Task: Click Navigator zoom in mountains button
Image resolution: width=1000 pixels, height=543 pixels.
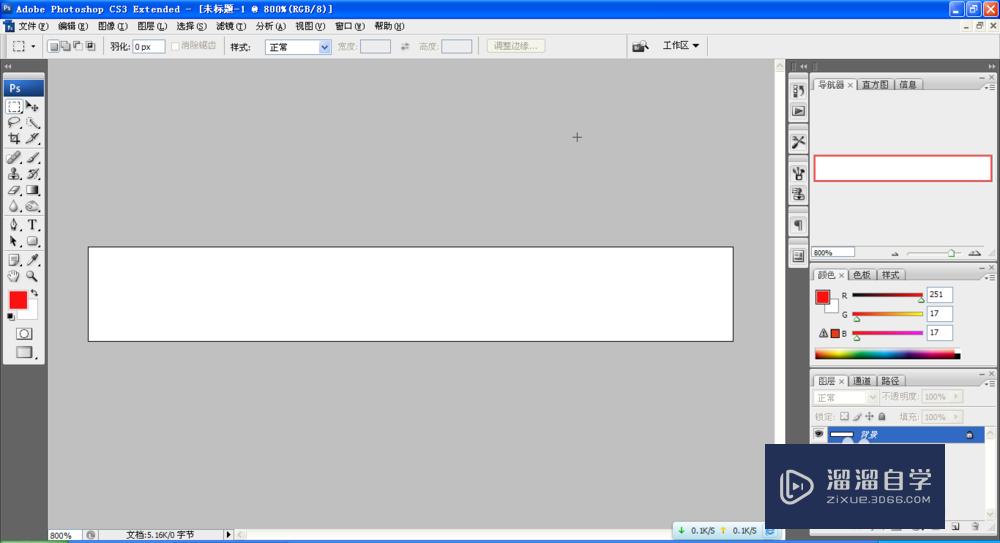Action: [974, 253]
